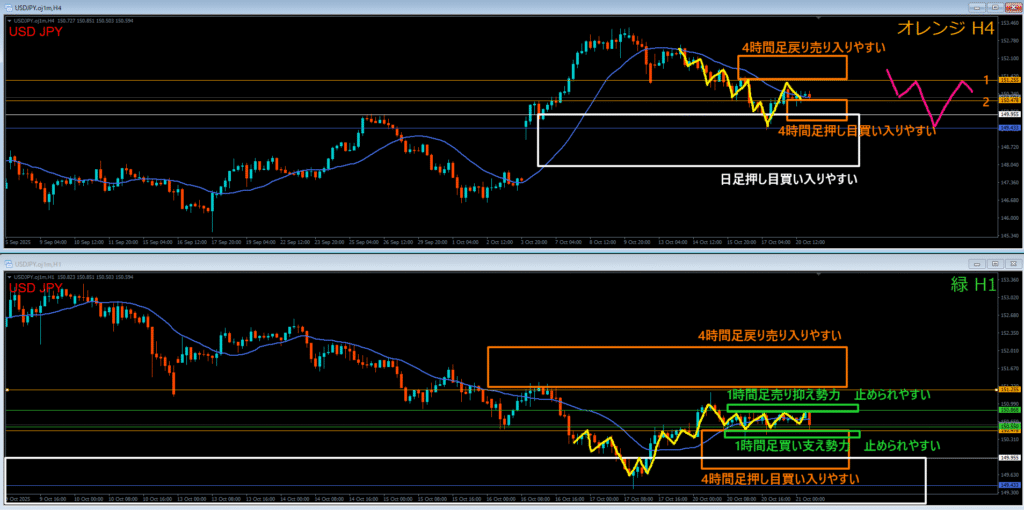Select 4時間足押し目買い入りやすい text in H4 chart
Viewport: 1024px width, 510px height.
coord(857,131)
